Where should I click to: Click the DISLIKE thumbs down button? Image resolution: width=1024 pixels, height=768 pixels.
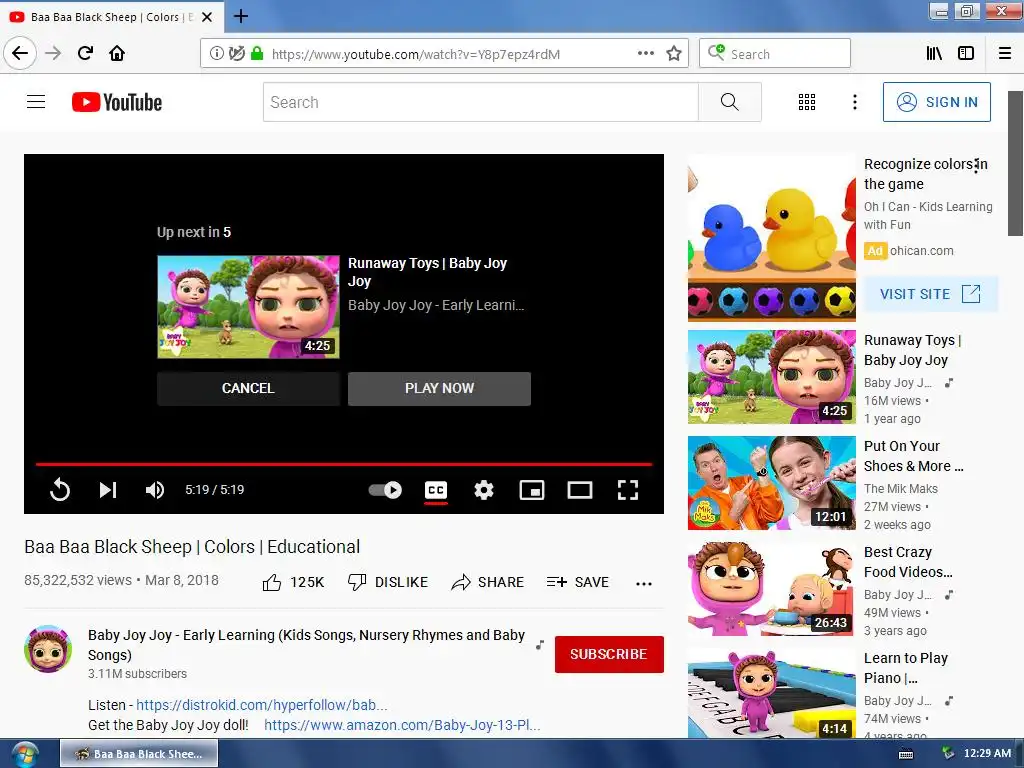[x=387, y=582]
